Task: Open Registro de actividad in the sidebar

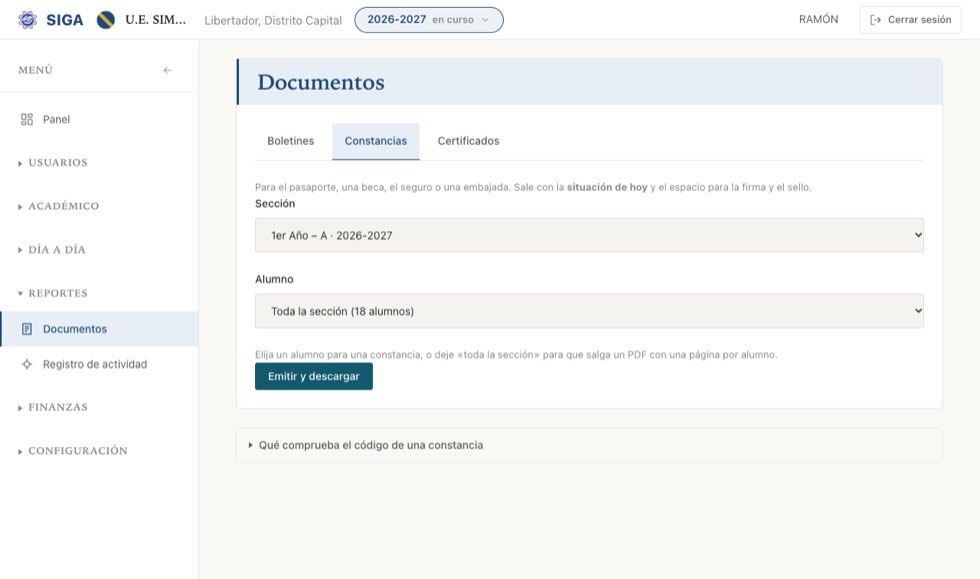Action: [99, 364]
